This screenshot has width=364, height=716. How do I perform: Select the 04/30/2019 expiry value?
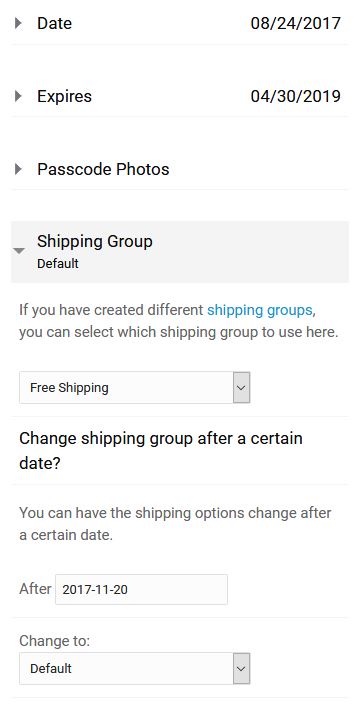coord(295,96)
